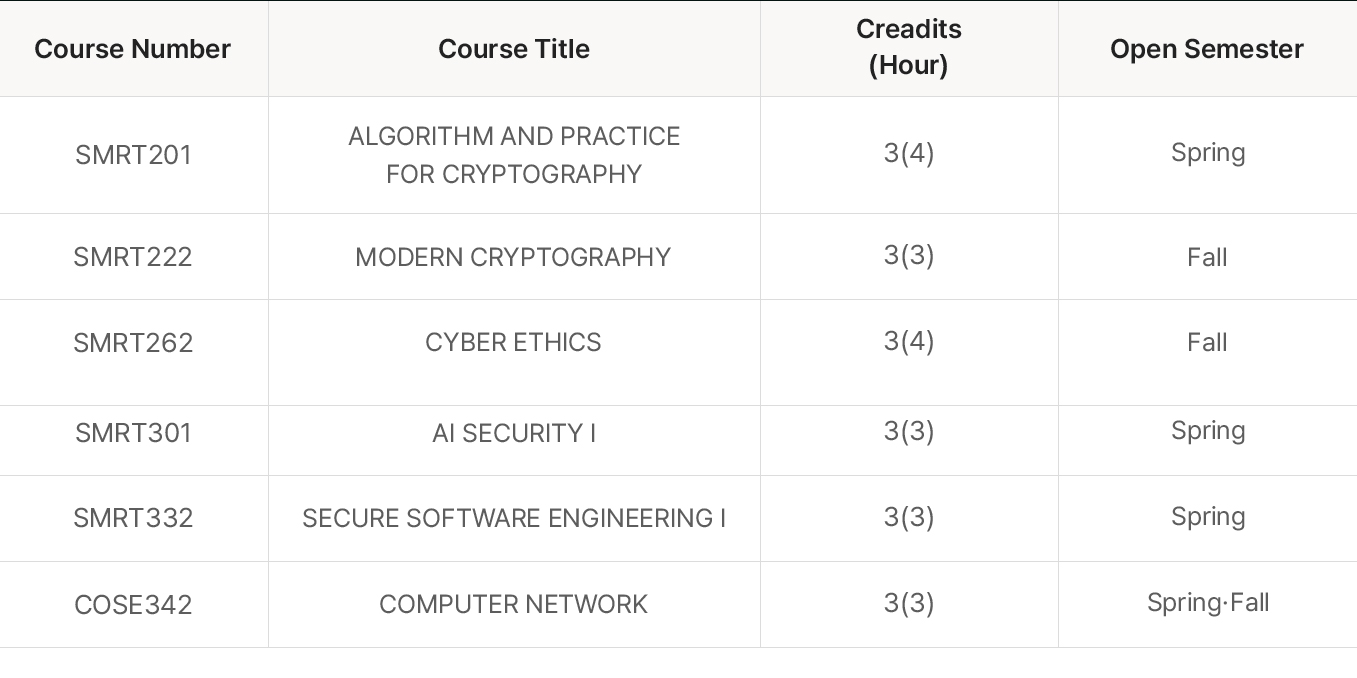Select course number SMRT201
This screenshot has height=678, width=1357.
pyautogui.click(x=133, y=155)
